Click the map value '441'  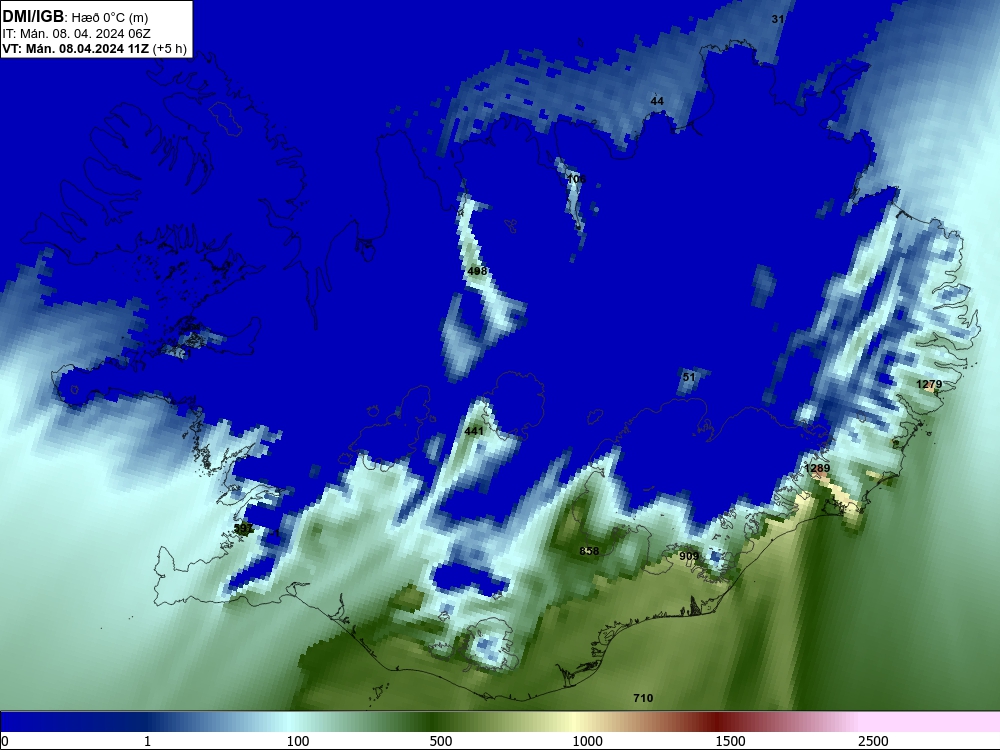click(474, 431)
